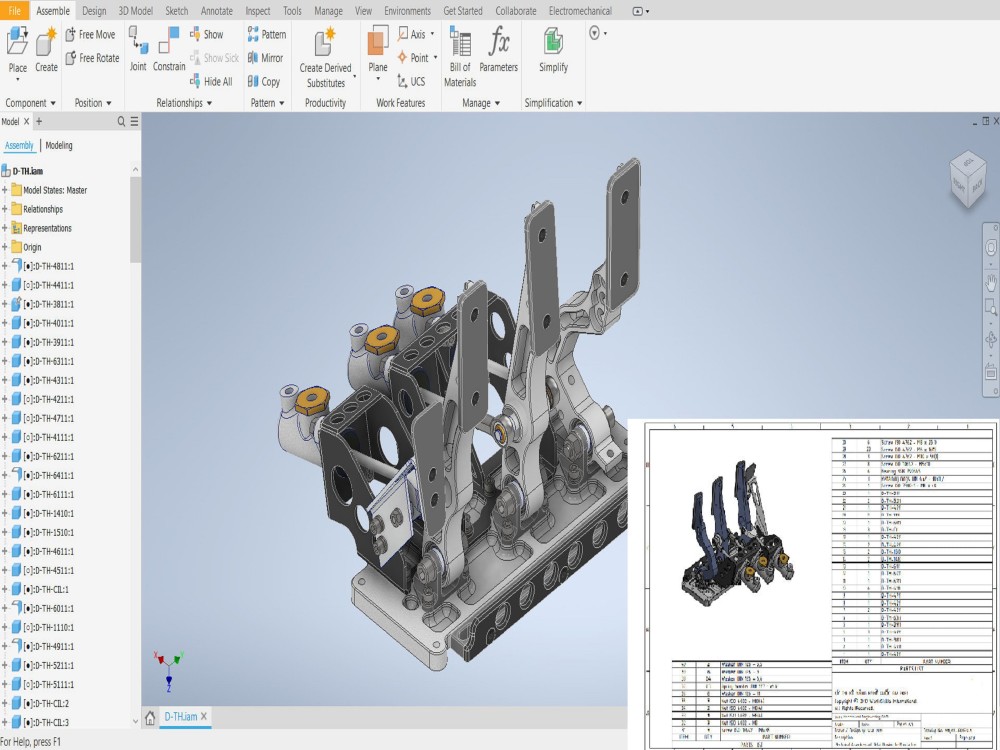
Task: Click Create Derived Substitutes
Action: [323, 53]
